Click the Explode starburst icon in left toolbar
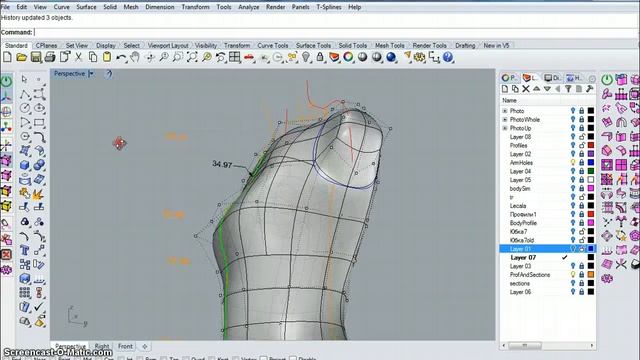640x360 pixels. [39, 193]
